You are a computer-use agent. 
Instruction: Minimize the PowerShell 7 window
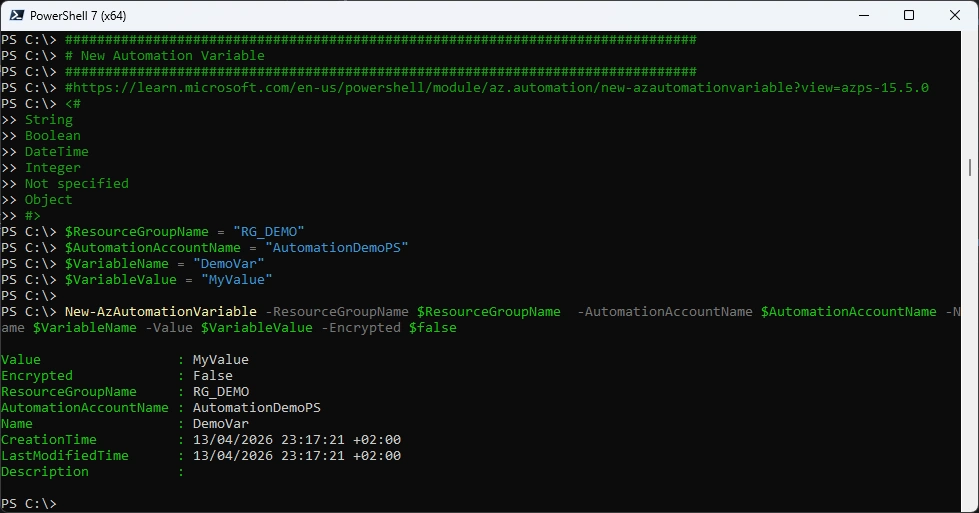tap(862, 15)
